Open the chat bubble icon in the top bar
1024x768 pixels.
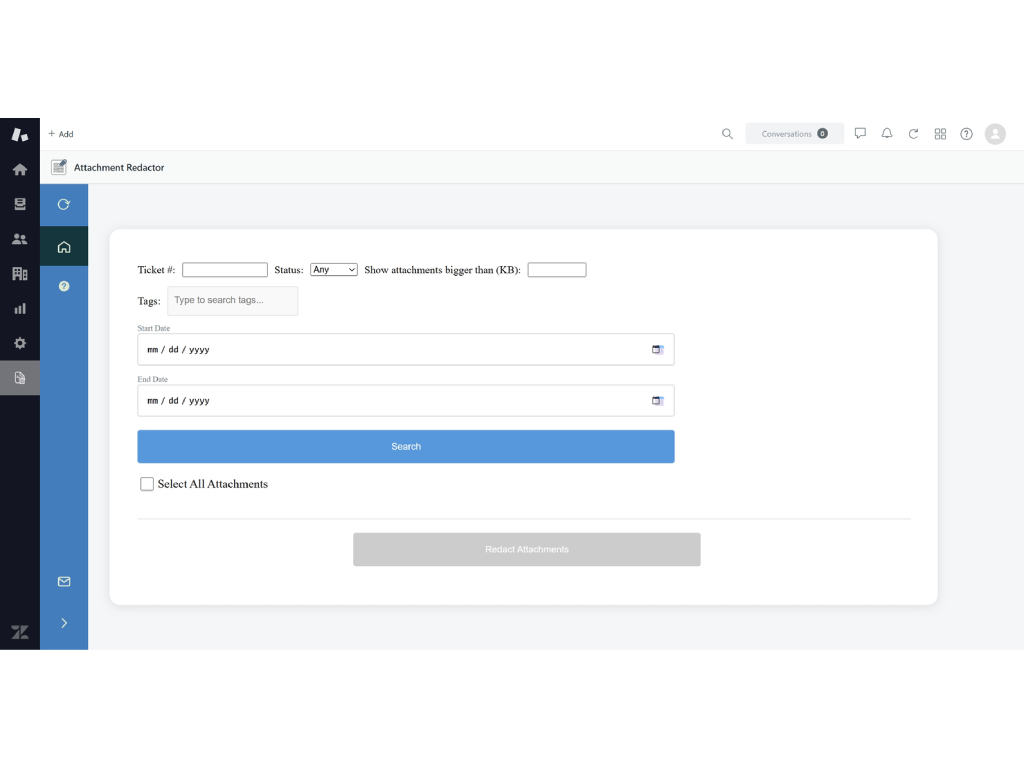point(860,133)
